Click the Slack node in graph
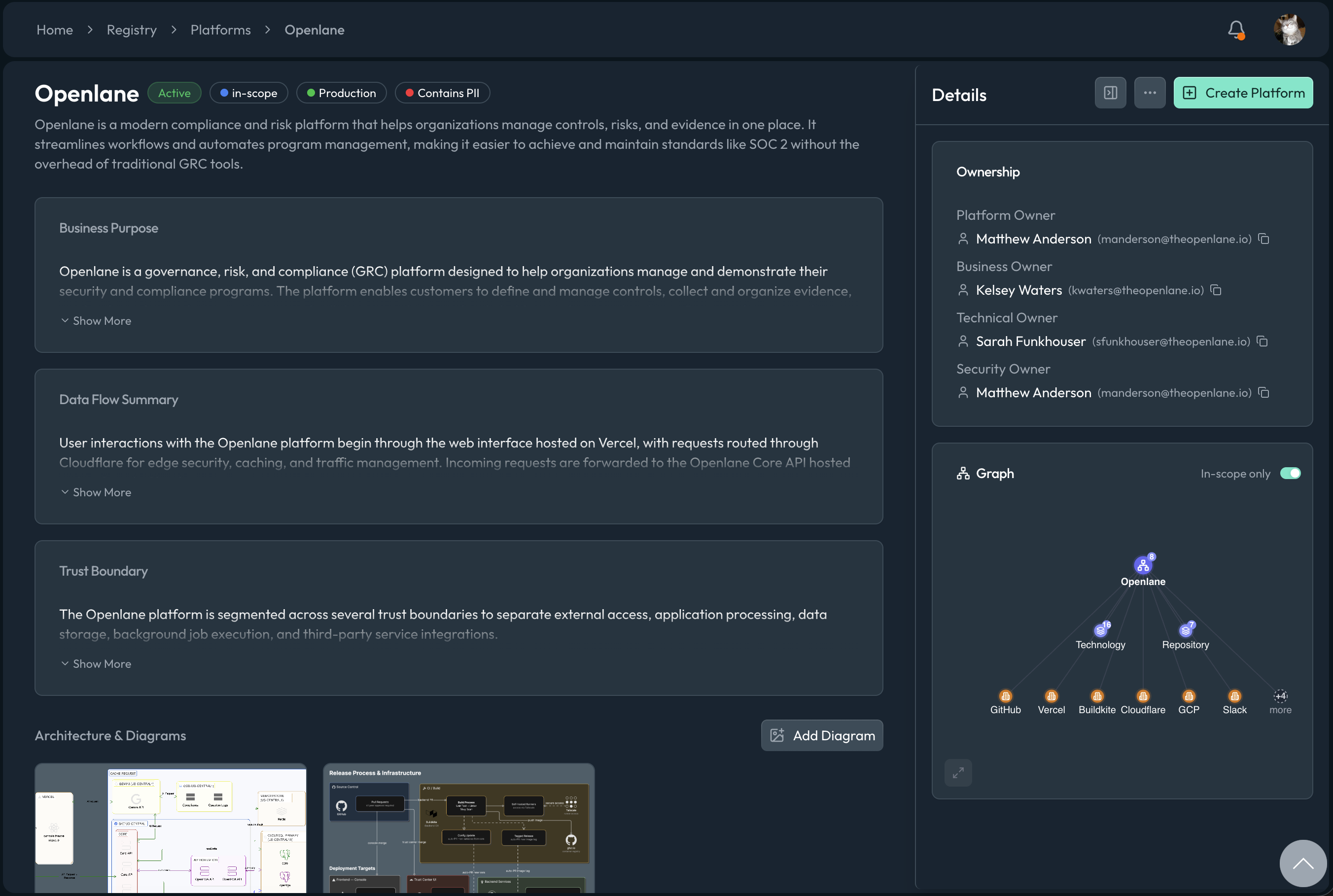1333x896 pixels. 1235,696
